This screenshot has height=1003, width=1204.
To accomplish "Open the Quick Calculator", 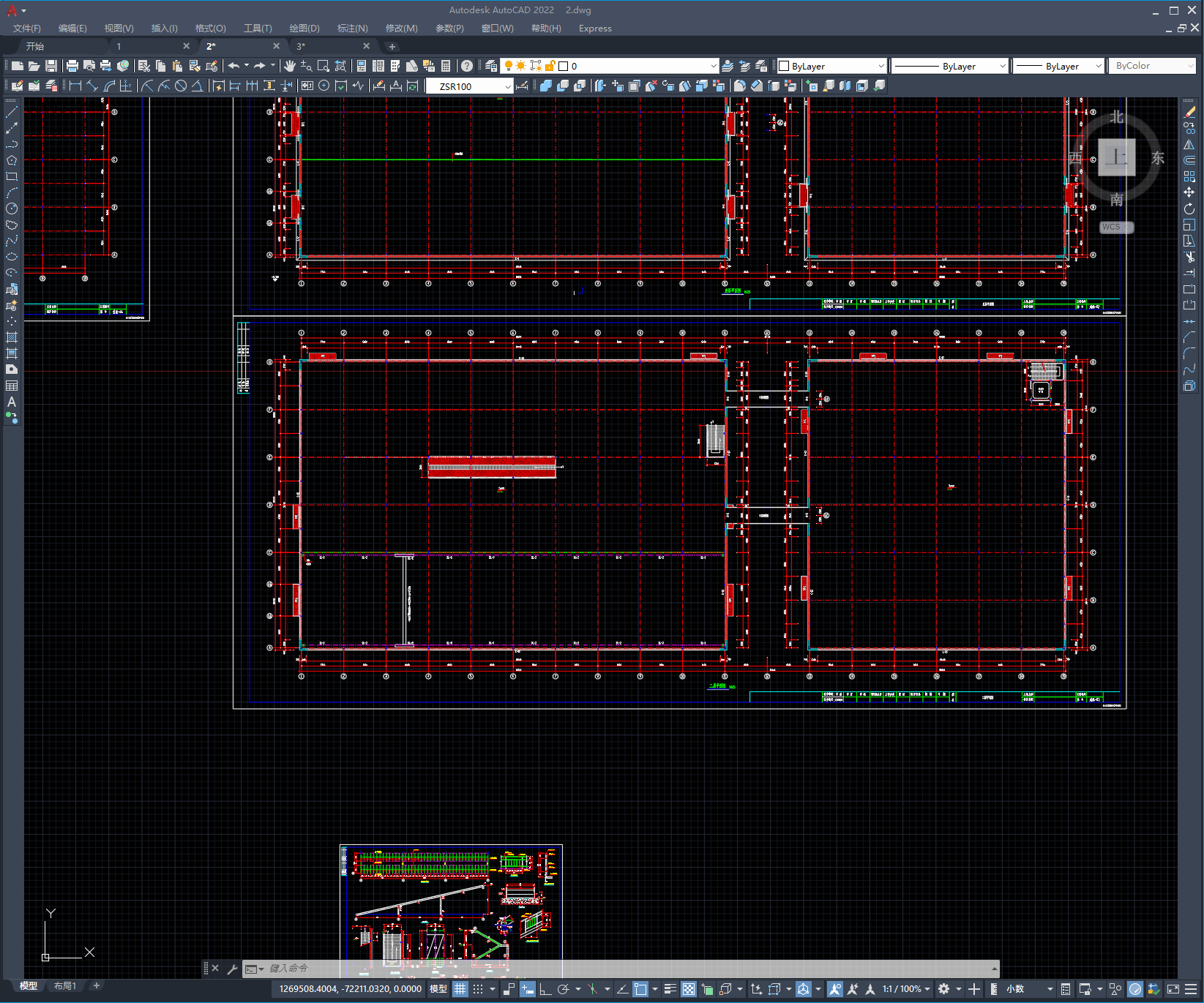I will click(x=446, y=66).
